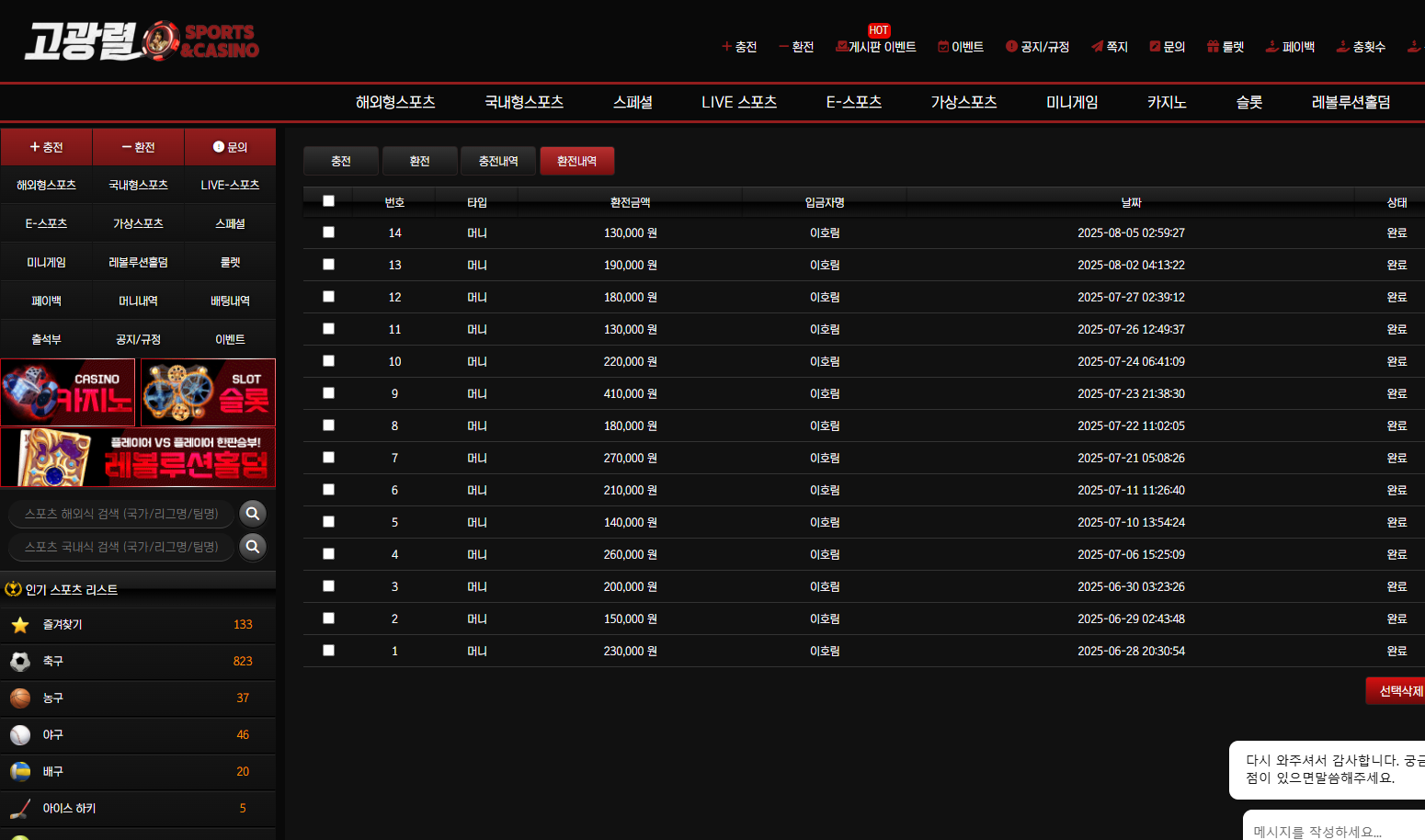Select the ice hockey stick icon
This screenshot has height=840, width=1425.
(x=20, y=808)
